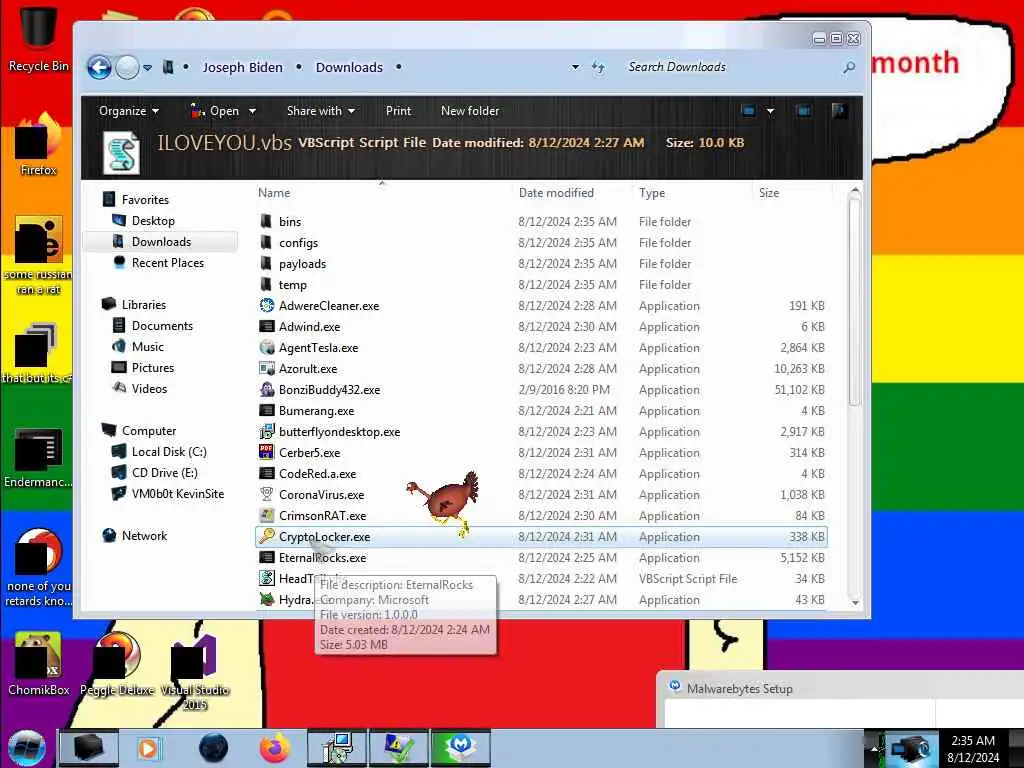This screenshot has height=768, width=1024.
Task: Select Cerber5.exe file icon
Action: [266, 453]
